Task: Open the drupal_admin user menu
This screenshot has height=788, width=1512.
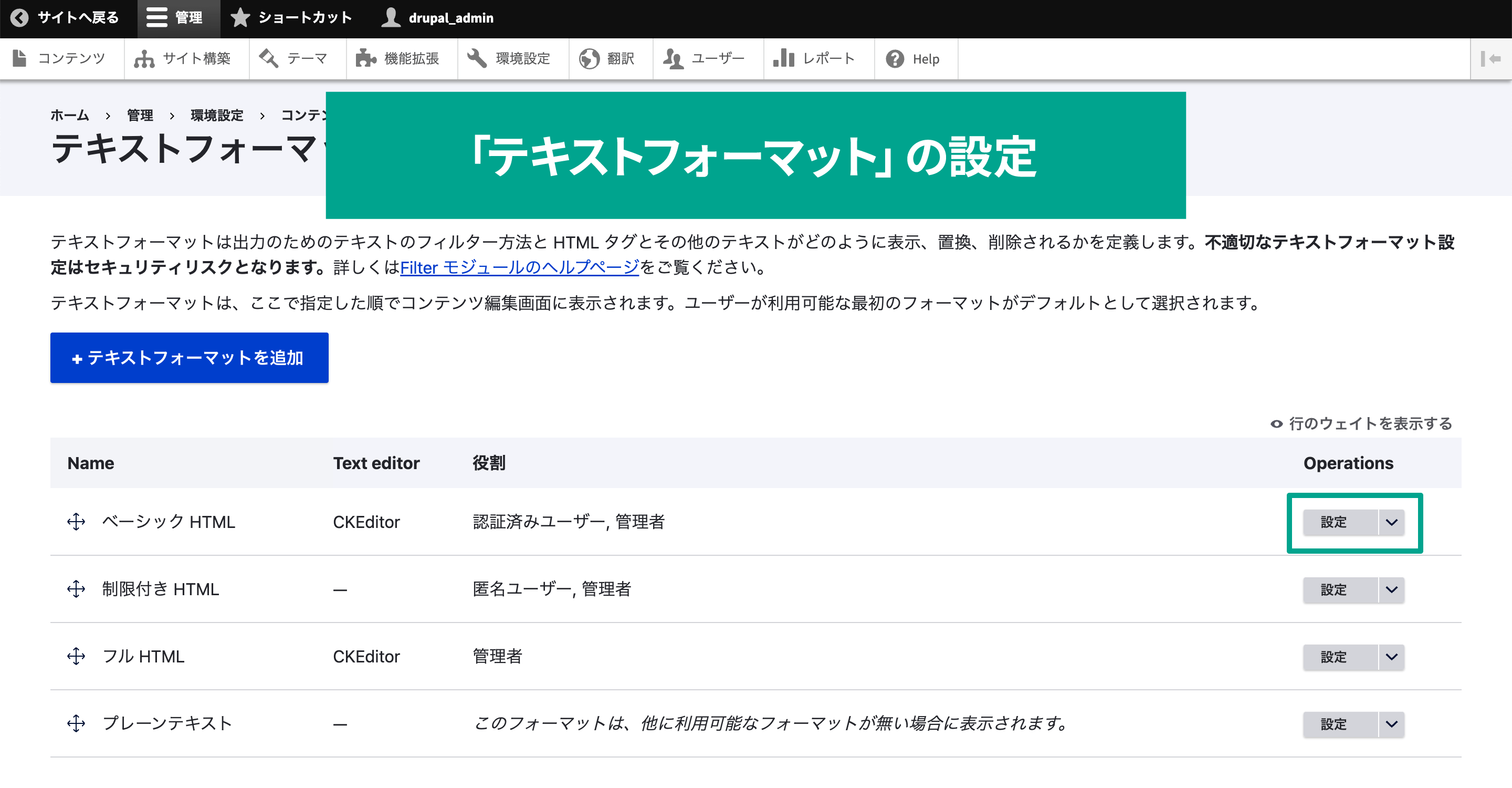Action: coord(438,18)
